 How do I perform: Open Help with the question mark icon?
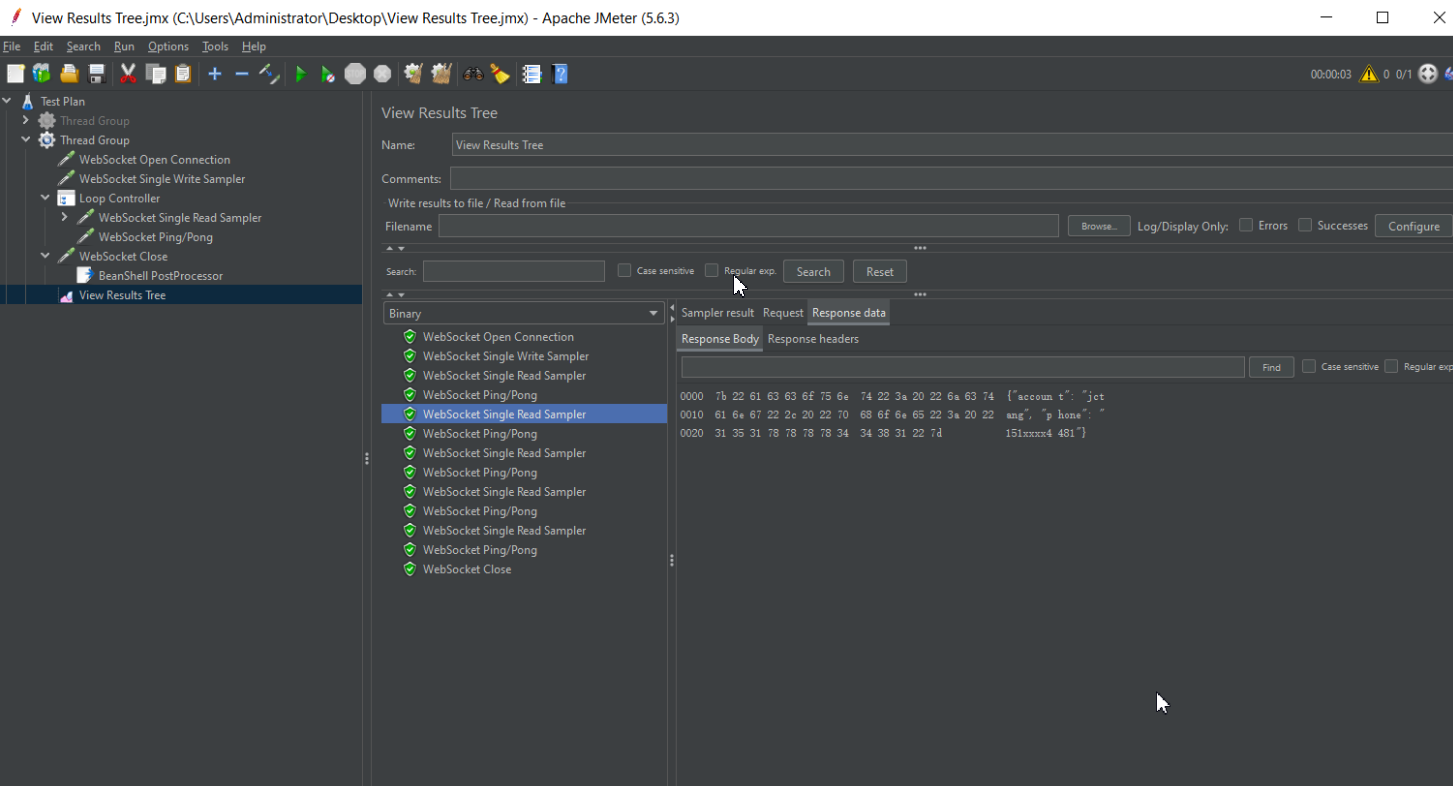point(560,74)
